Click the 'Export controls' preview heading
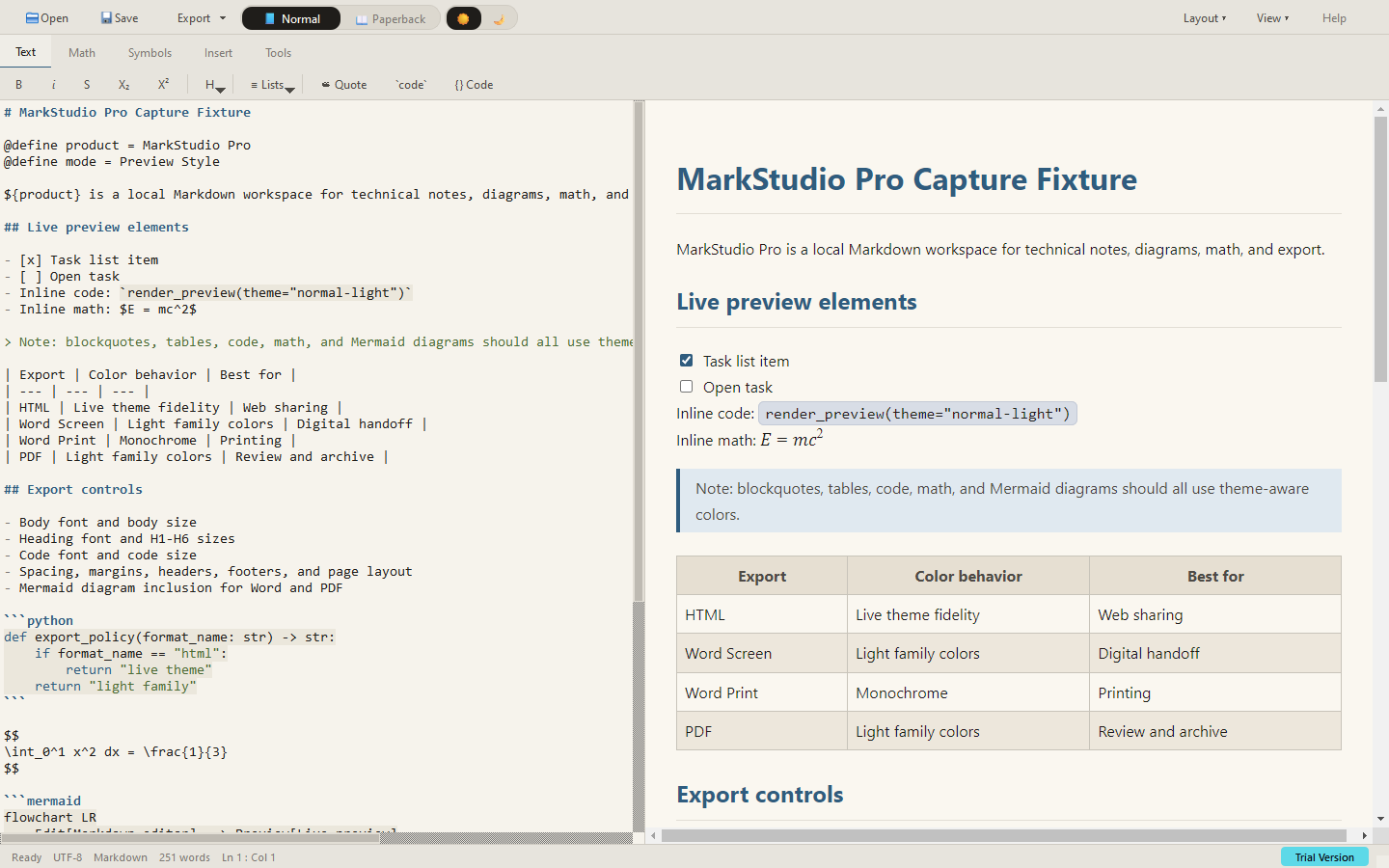Viewport: 1389px width, 868px height. click(x=760, y=795)
